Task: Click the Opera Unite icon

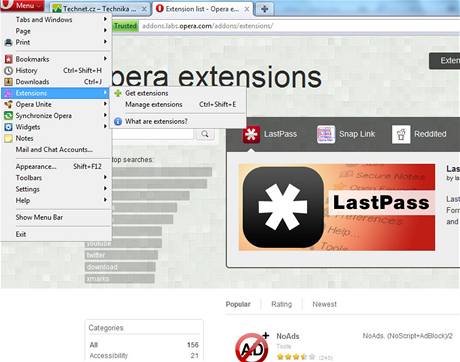Action: [8, 105]
